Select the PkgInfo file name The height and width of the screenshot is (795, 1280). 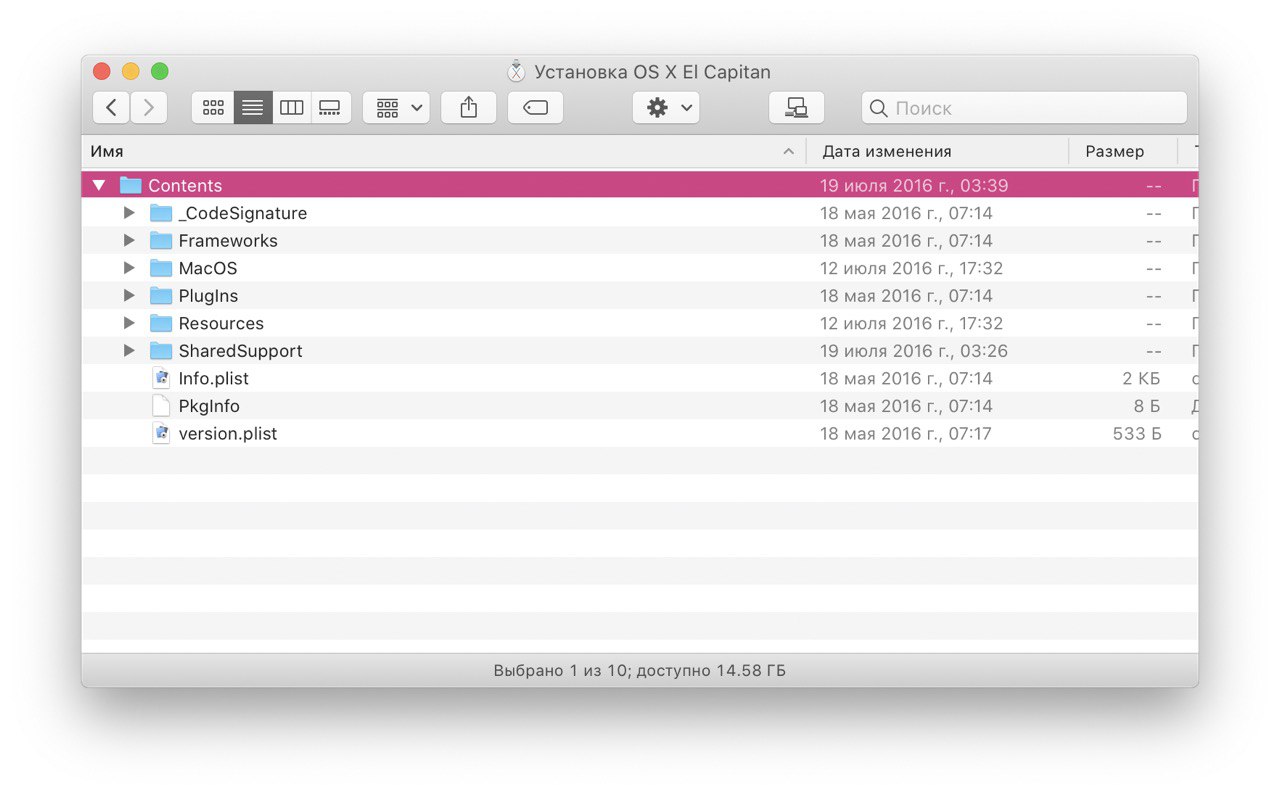pos(209,406)
